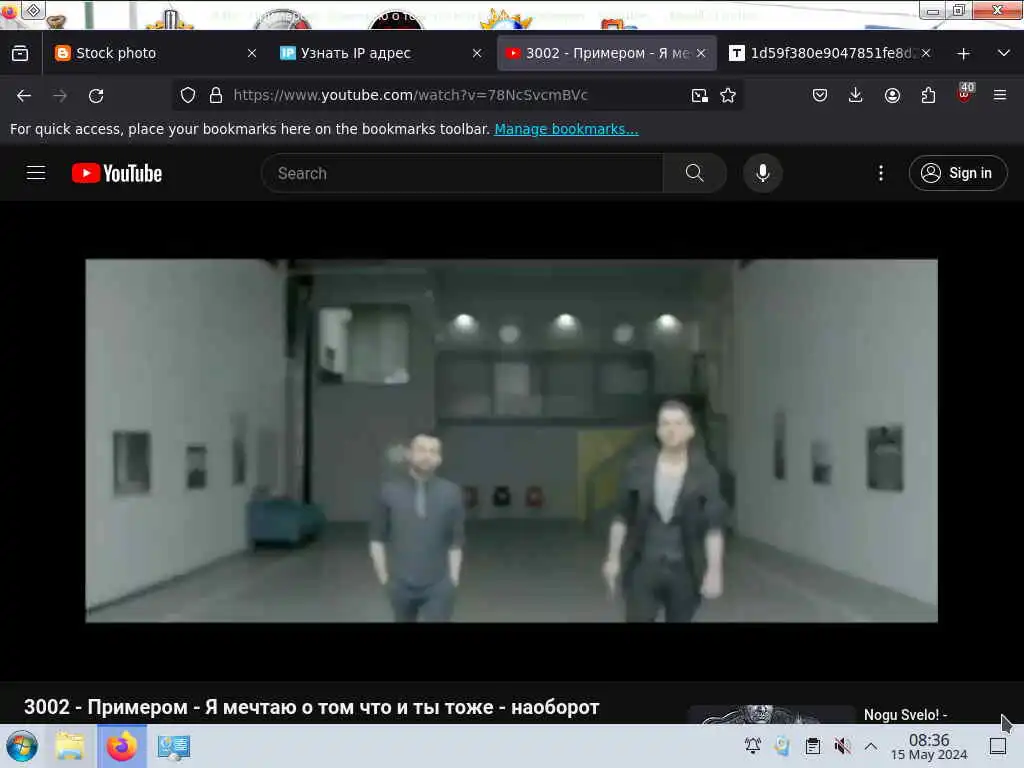This screenshot has width=1024, height=768.
Task: Go back to previous page
Action: pyautogui.click(x=24, y=96)
